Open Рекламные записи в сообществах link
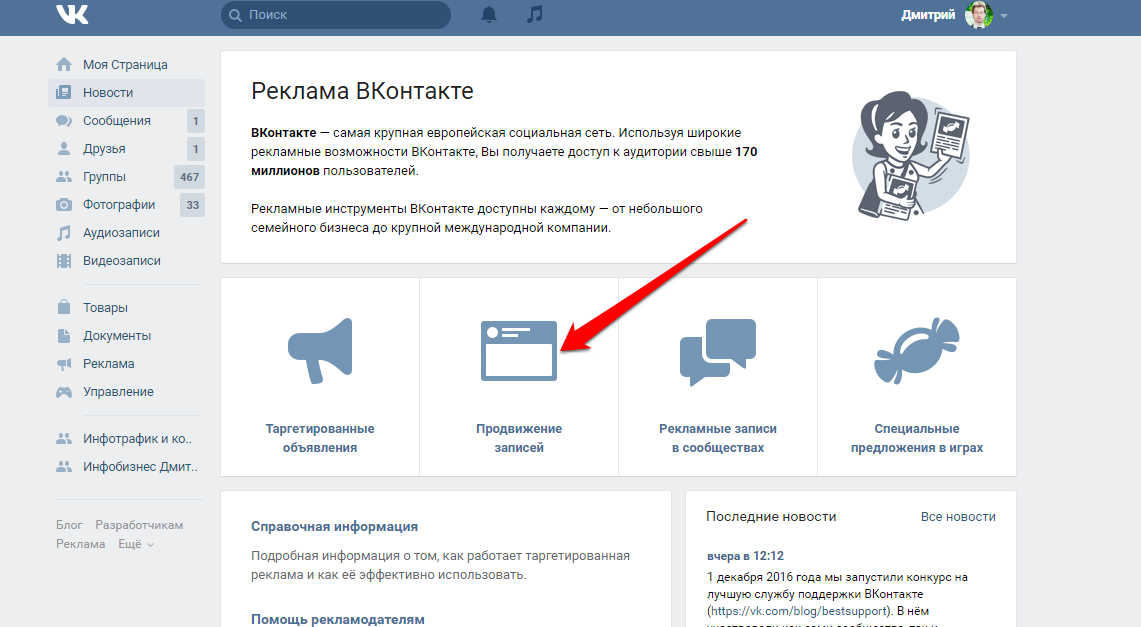The width and height of the screenshot is (1141, 627). tap(717, 438)
